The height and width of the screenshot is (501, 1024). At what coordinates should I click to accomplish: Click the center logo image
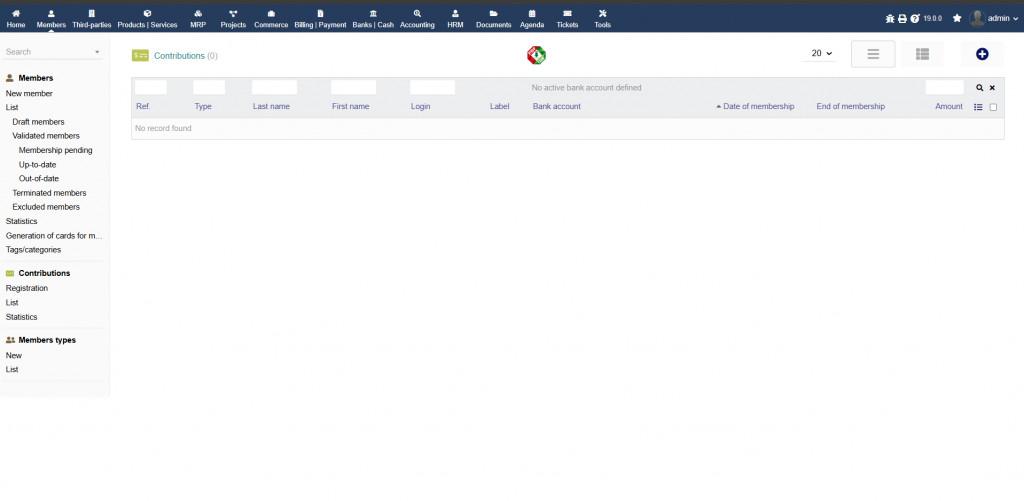pos(536,56)
